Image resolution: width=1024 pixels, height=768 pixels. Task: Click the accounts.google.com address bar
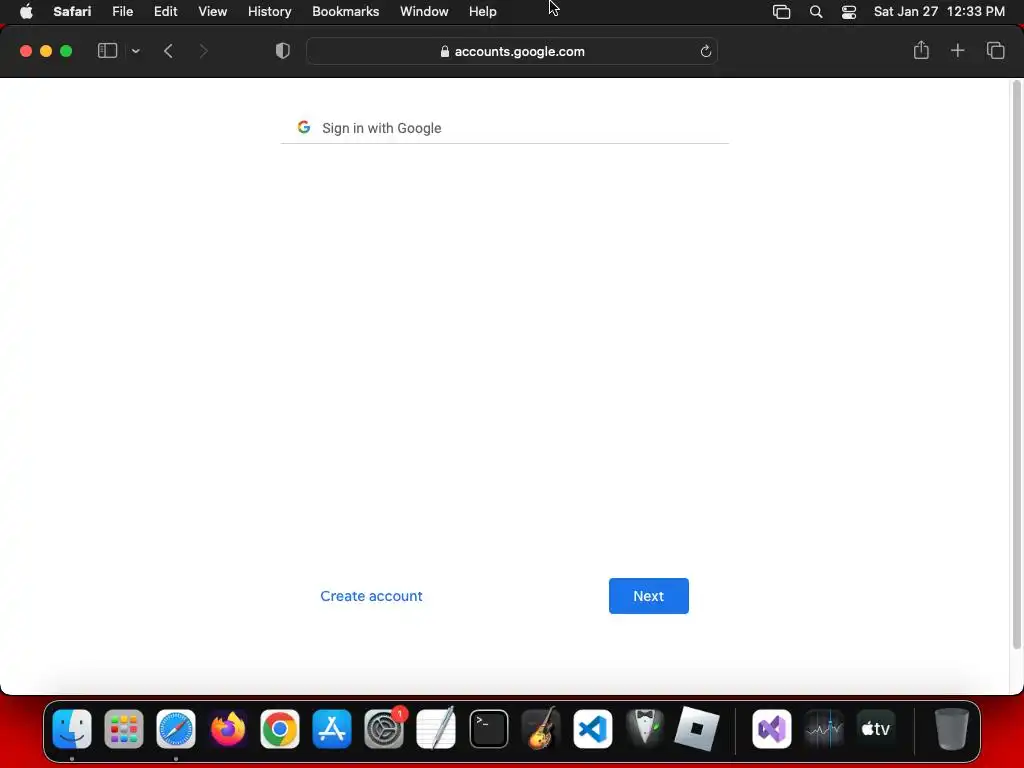(x=512, y=51)
